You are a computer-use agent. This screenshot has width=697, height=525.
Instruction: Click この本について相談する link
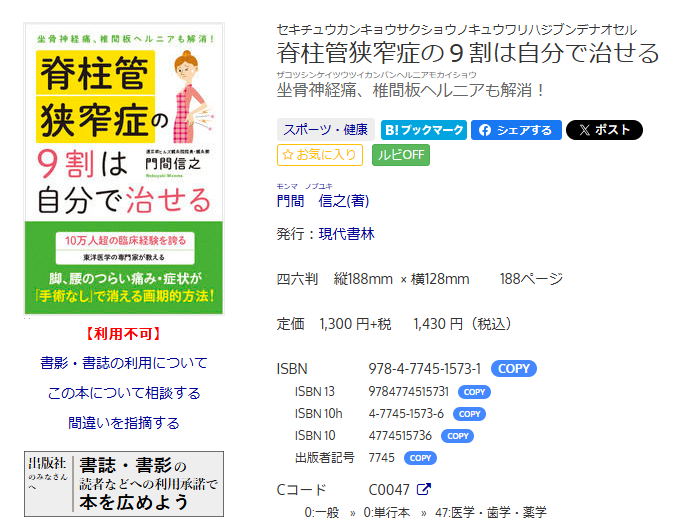(x=124, y=393)
